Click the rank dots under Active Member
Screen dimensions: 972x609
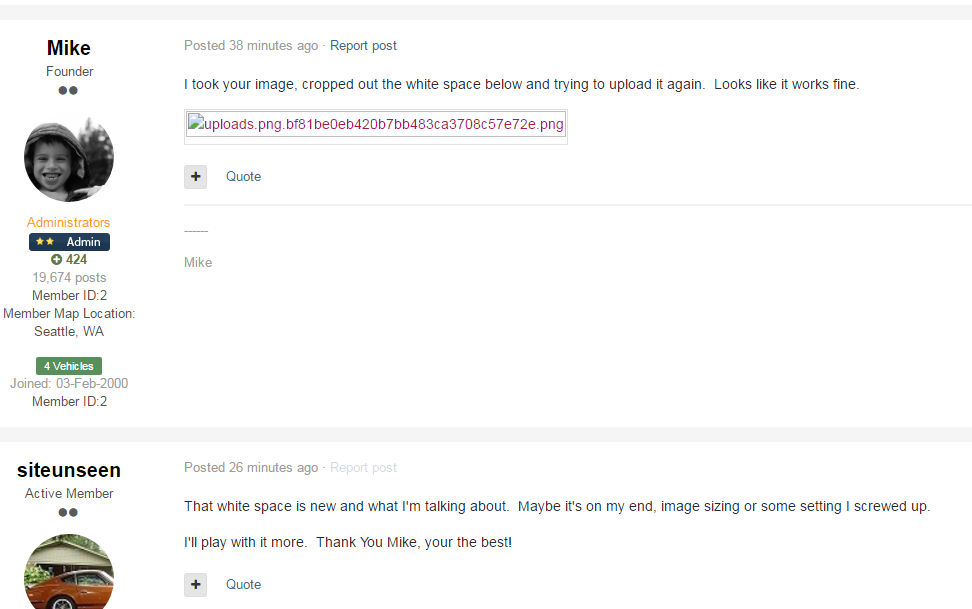coord(68,512)
